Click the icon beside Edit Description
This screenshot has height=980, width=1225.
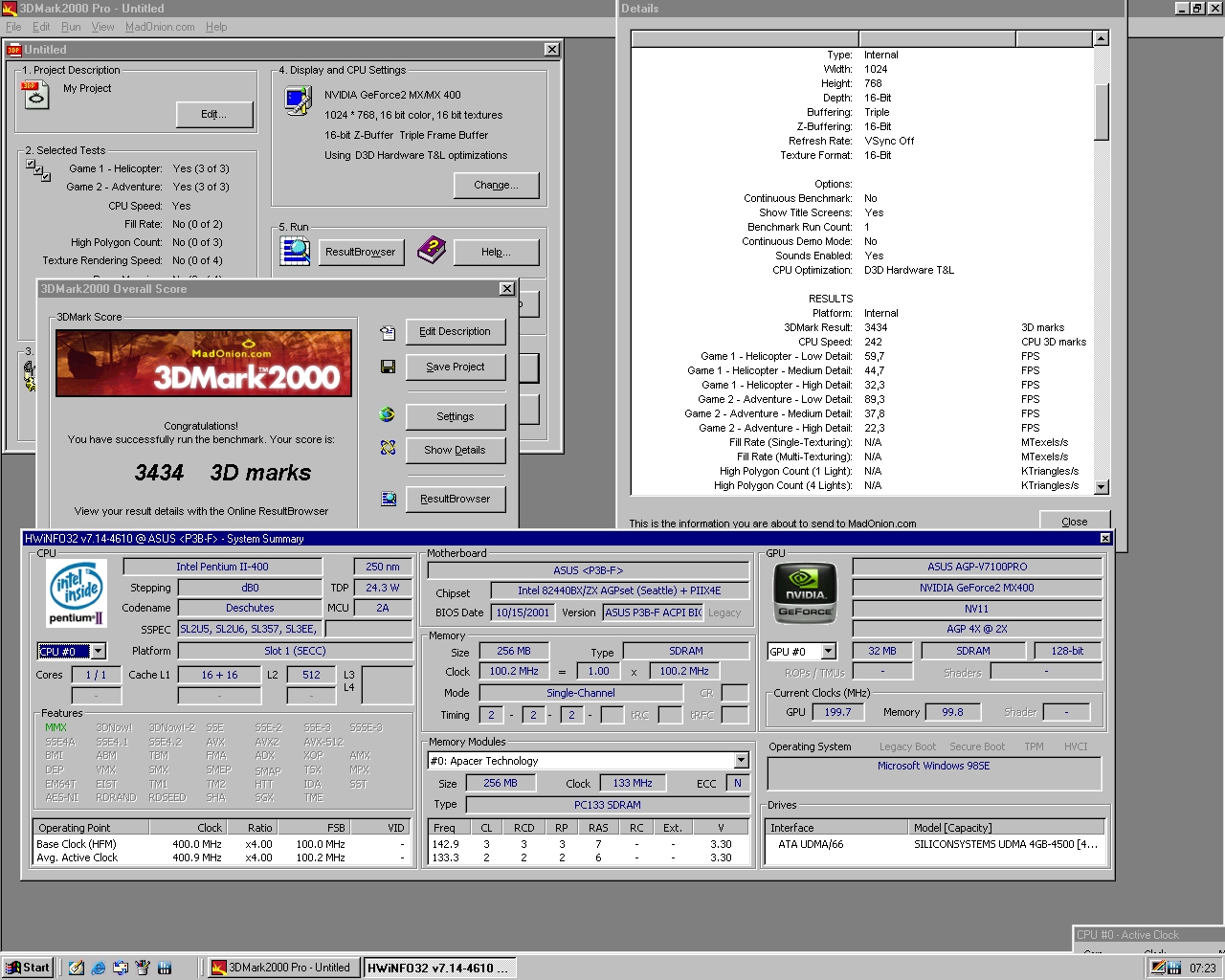pos(388,332)
